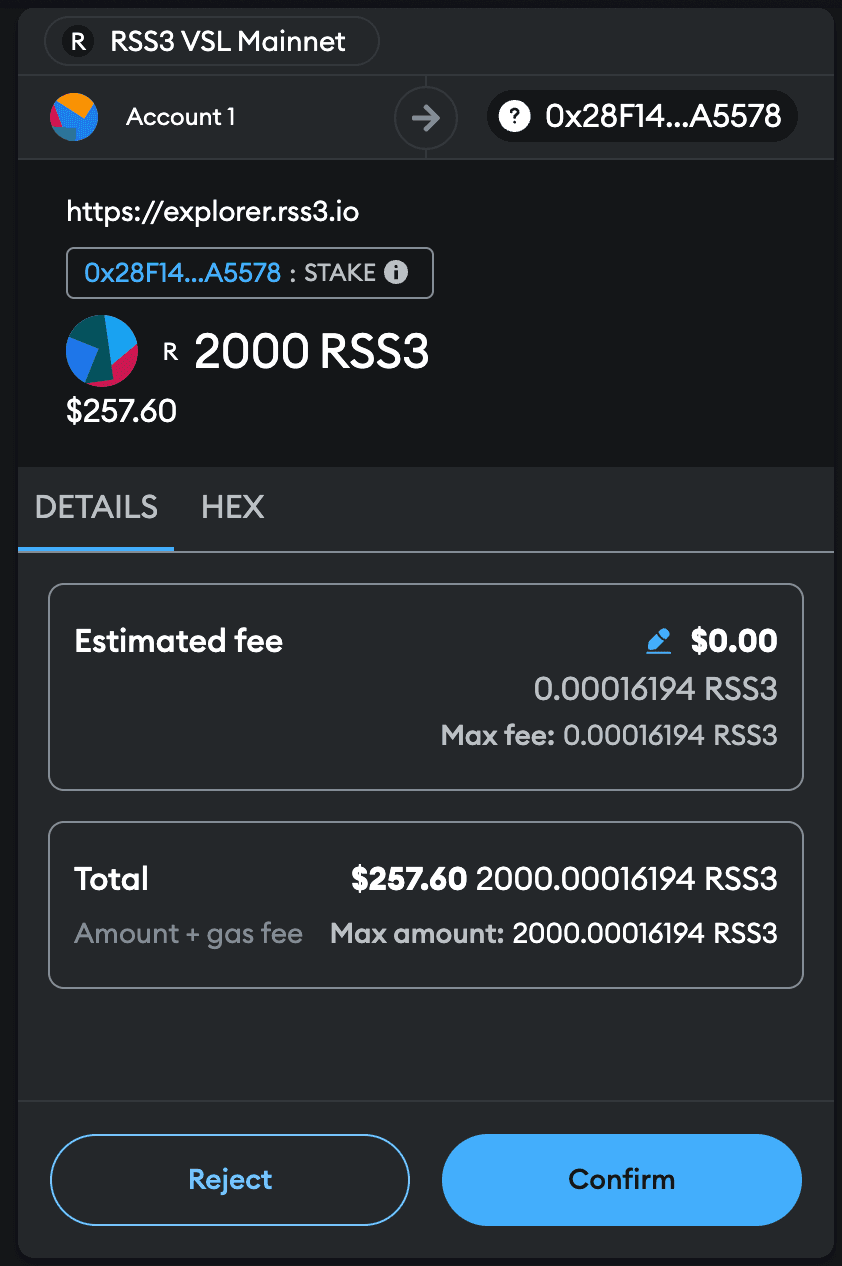Click the small R token icon before amount
Image resolution: width=842 pixels, height=1266 pixels.
[170, 351]
